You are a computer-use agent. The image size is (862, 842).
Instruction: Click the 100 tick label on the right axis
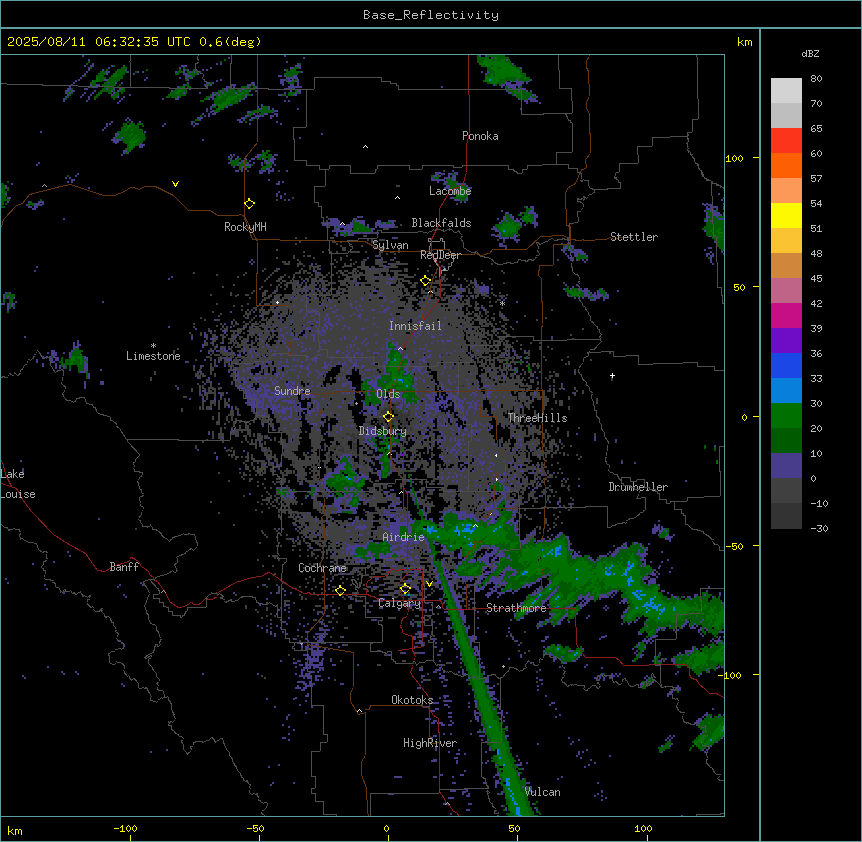734,158
